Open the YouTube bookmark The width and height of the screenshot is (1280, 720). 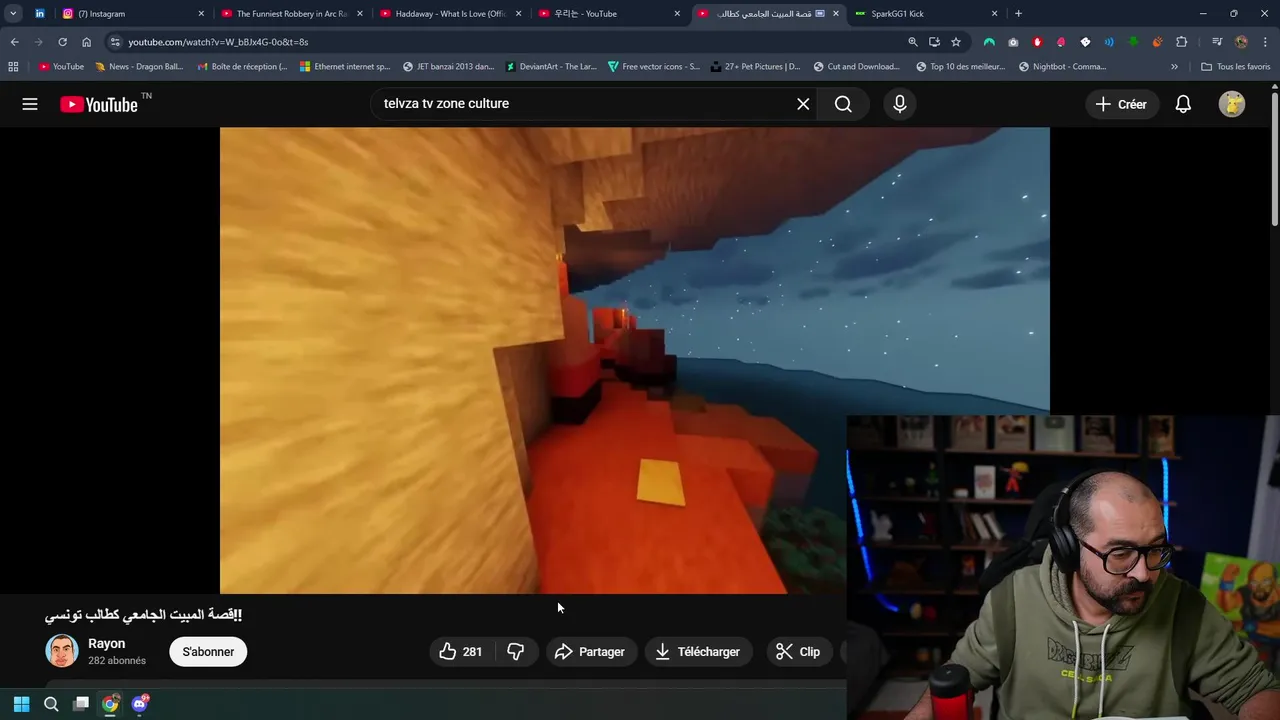click(x=61, y=67)
